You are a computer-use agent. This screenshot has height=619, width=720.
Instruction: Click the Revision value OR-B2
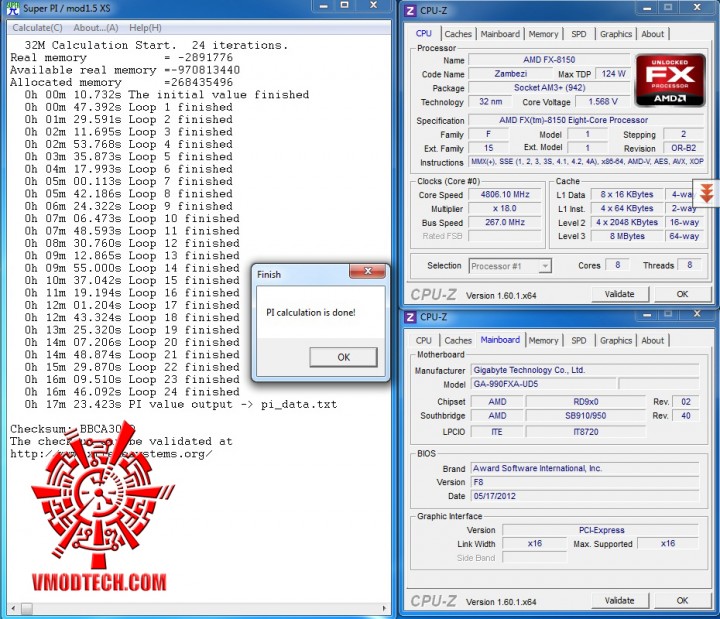683,148
